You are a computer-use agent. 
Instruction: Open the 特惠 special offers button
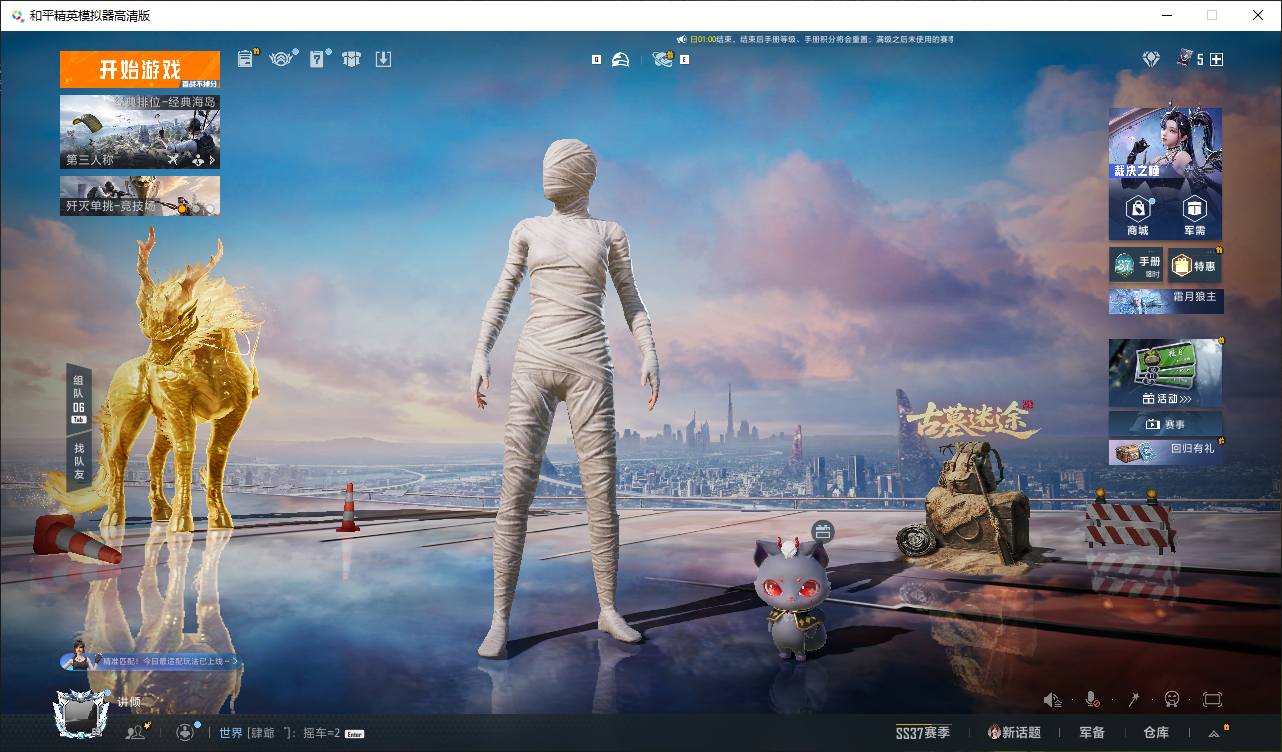(x=1195, y=265)
